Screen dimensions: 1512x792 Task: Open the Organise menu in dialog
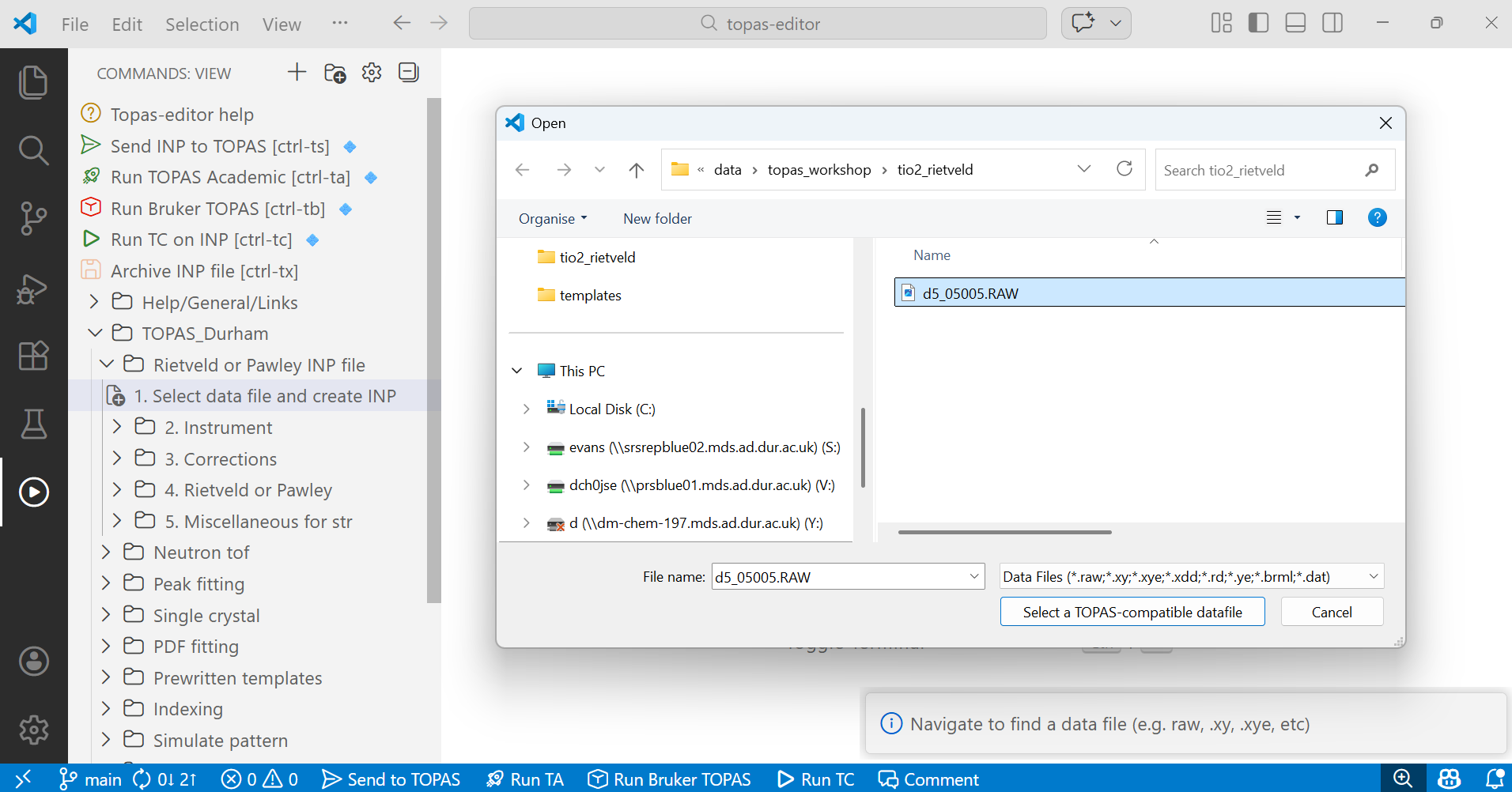click(552, 219)
